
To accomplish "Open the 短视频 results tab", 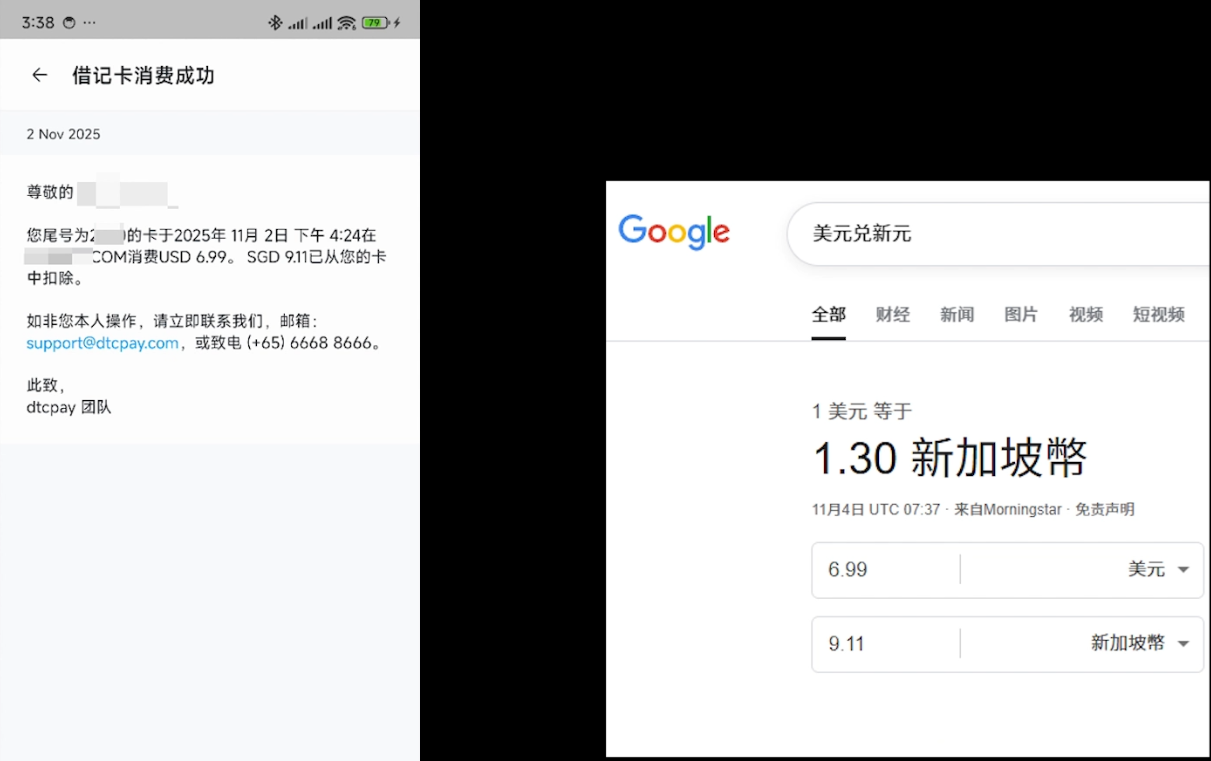I will point(1159,314).
